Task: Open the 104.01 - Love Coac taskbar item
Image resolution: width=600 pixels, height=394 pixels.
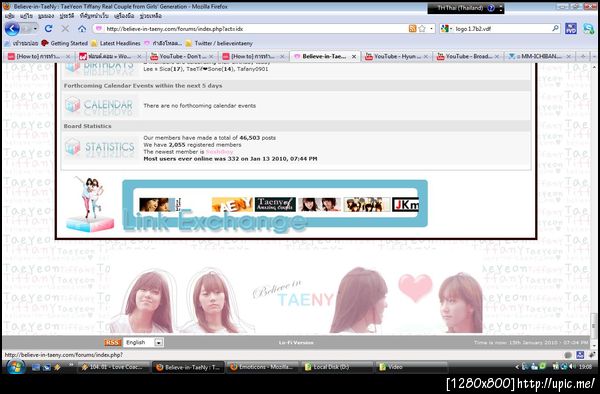Action: point(113,367)
